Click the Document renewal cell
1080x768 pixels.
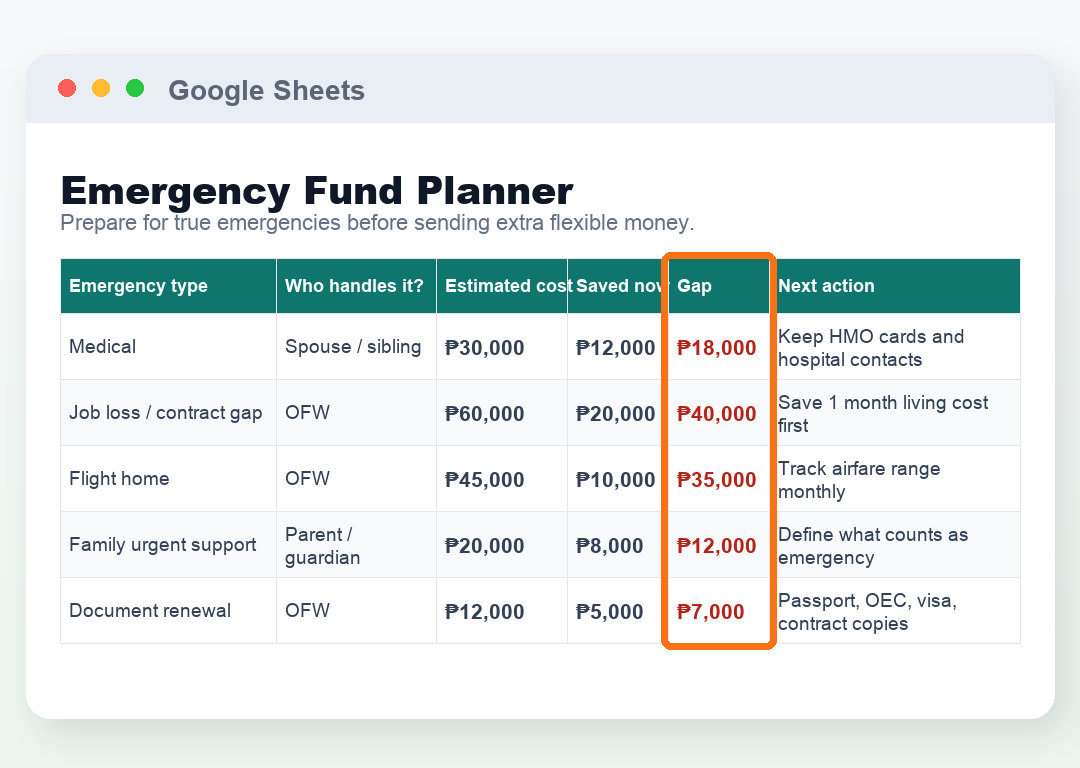169,611
